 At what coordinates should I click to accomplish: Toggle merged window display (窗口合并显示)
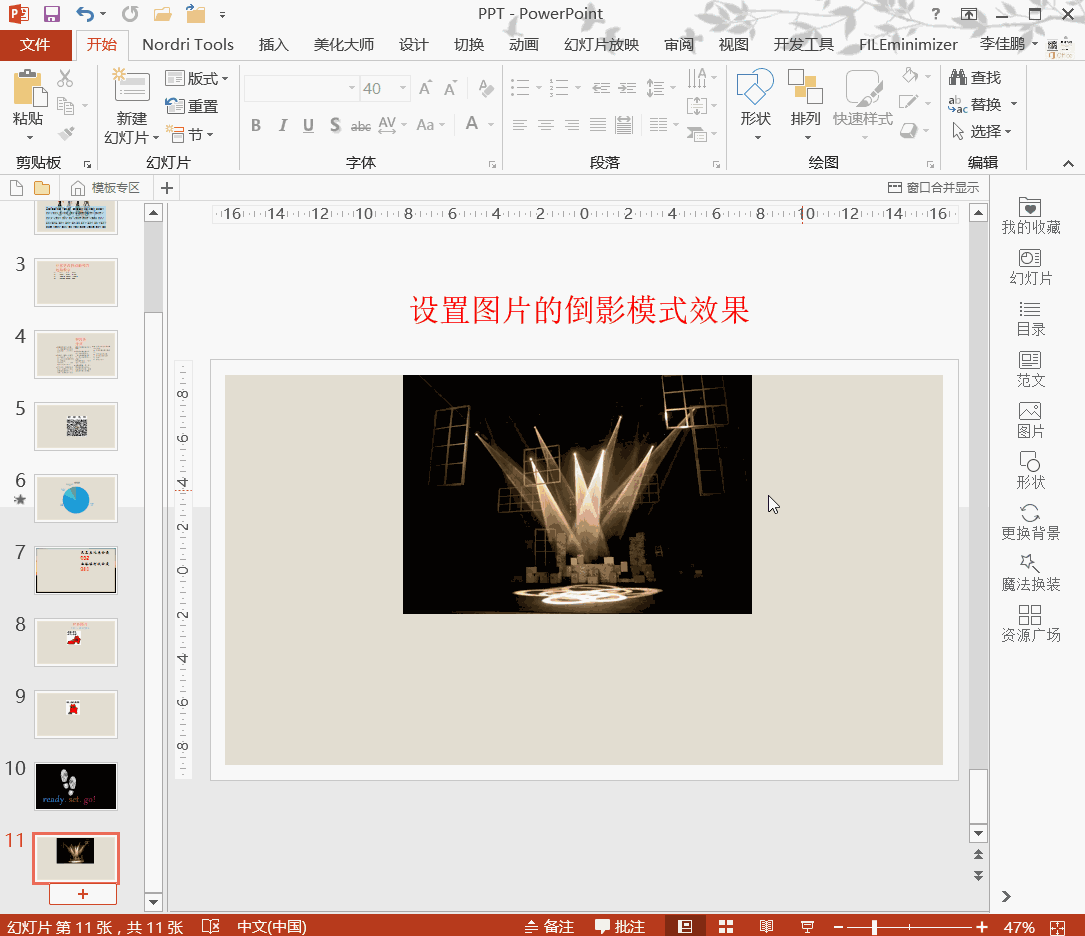(x=933, y=187)
